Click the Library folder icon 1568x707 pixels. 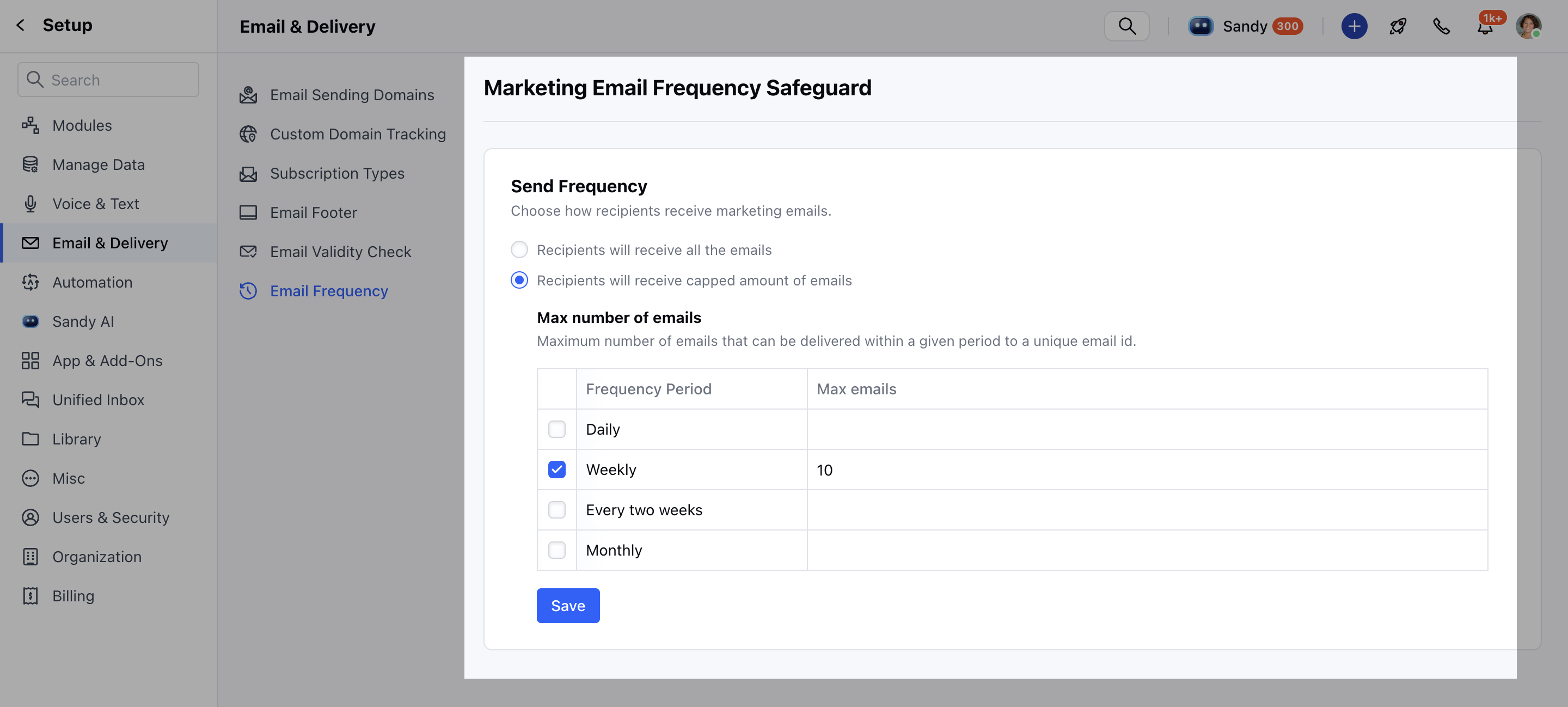pos(30,439)
